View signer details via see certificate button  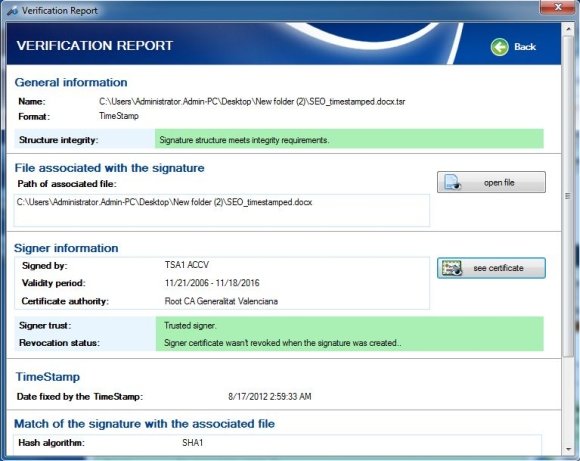(x=491, y=268)
